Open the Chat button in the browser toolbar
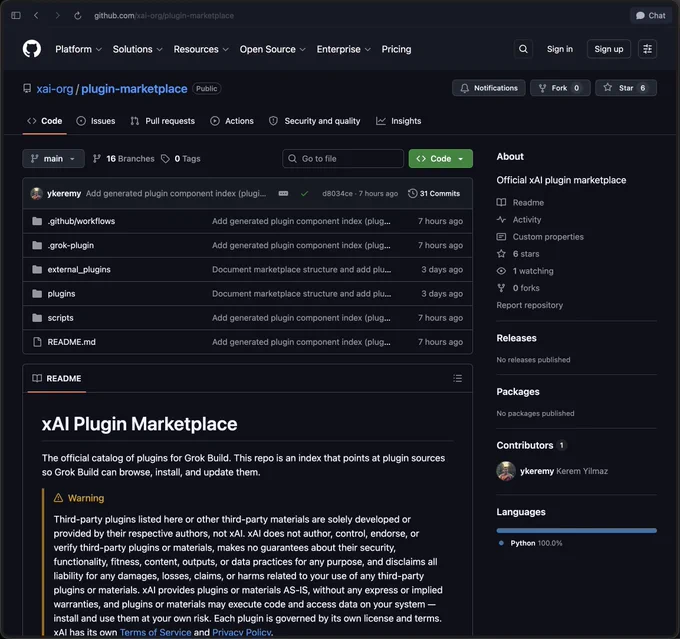 click(x=650, y=16)
